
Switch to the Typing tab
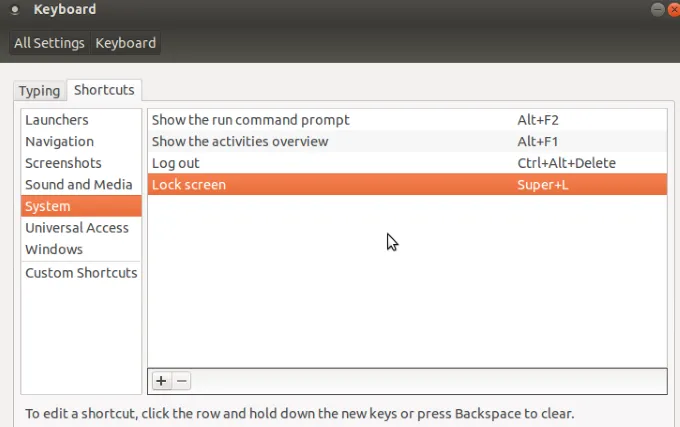tap(40, 91)
